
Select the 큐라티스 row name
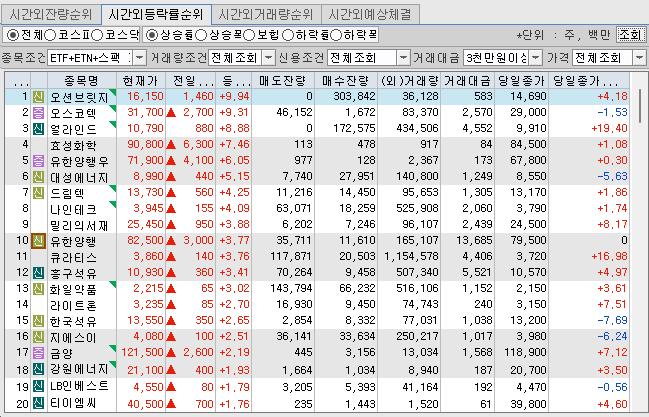73,257
